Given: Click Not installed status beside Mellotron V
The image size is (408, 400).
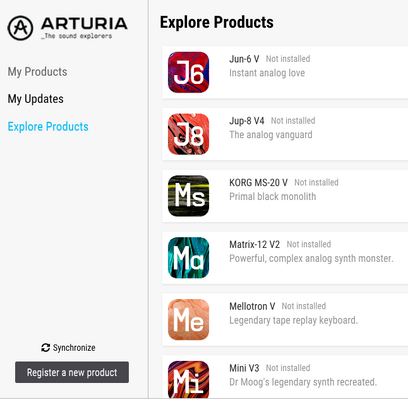Looking at the screenshot, I should (x=304, y=306).
